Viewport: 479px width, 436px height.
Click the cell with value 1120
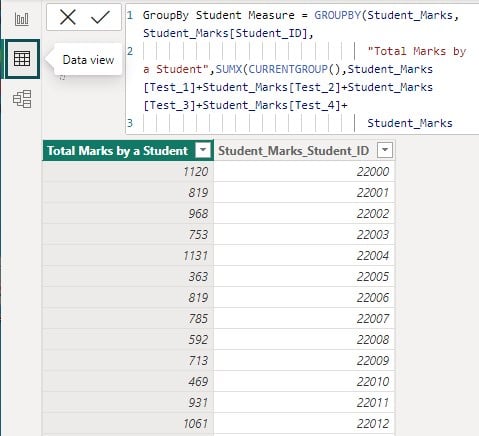click(128, 172)
